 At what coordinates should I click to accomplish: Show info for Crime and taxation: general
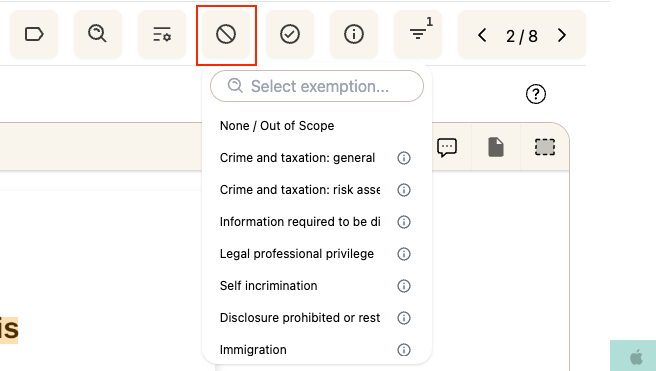coord(404,158)
